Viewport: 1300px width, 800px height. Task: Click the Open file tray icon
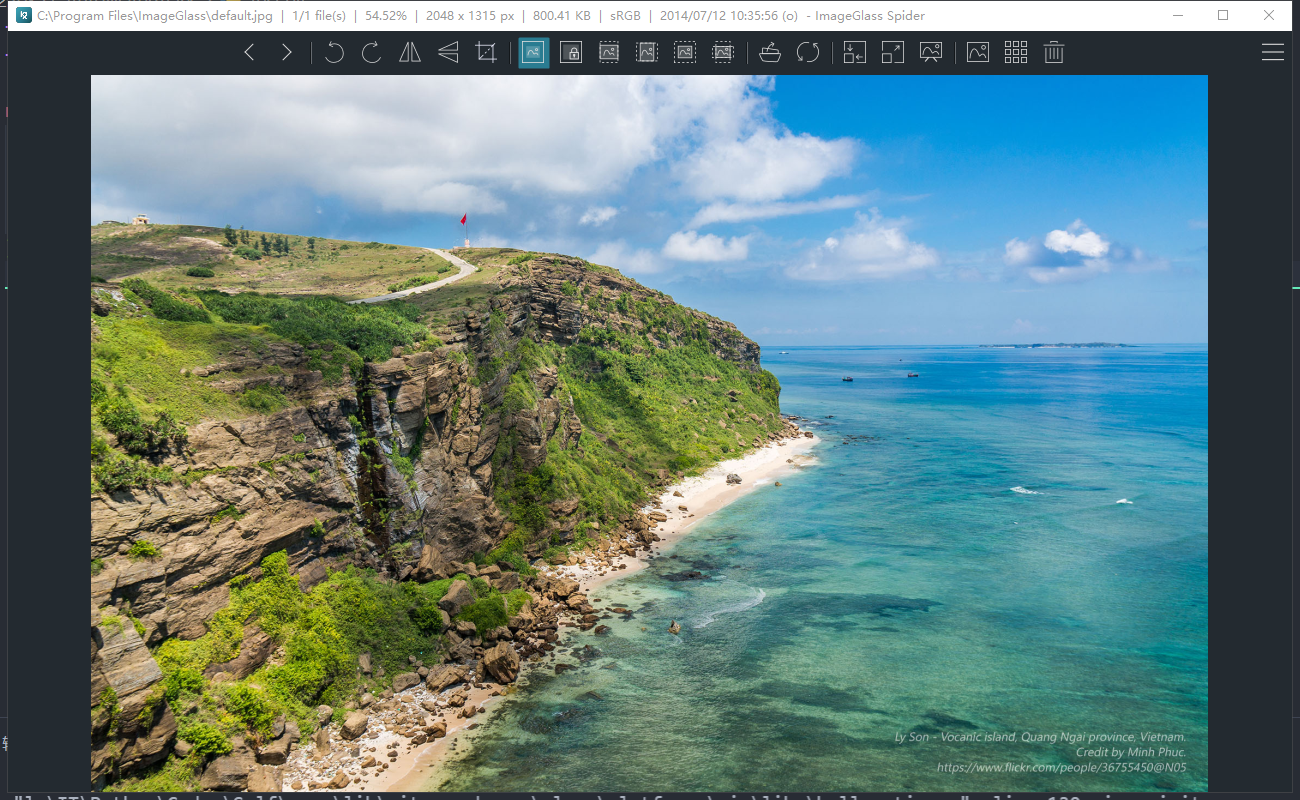click(x=770, y=53)
